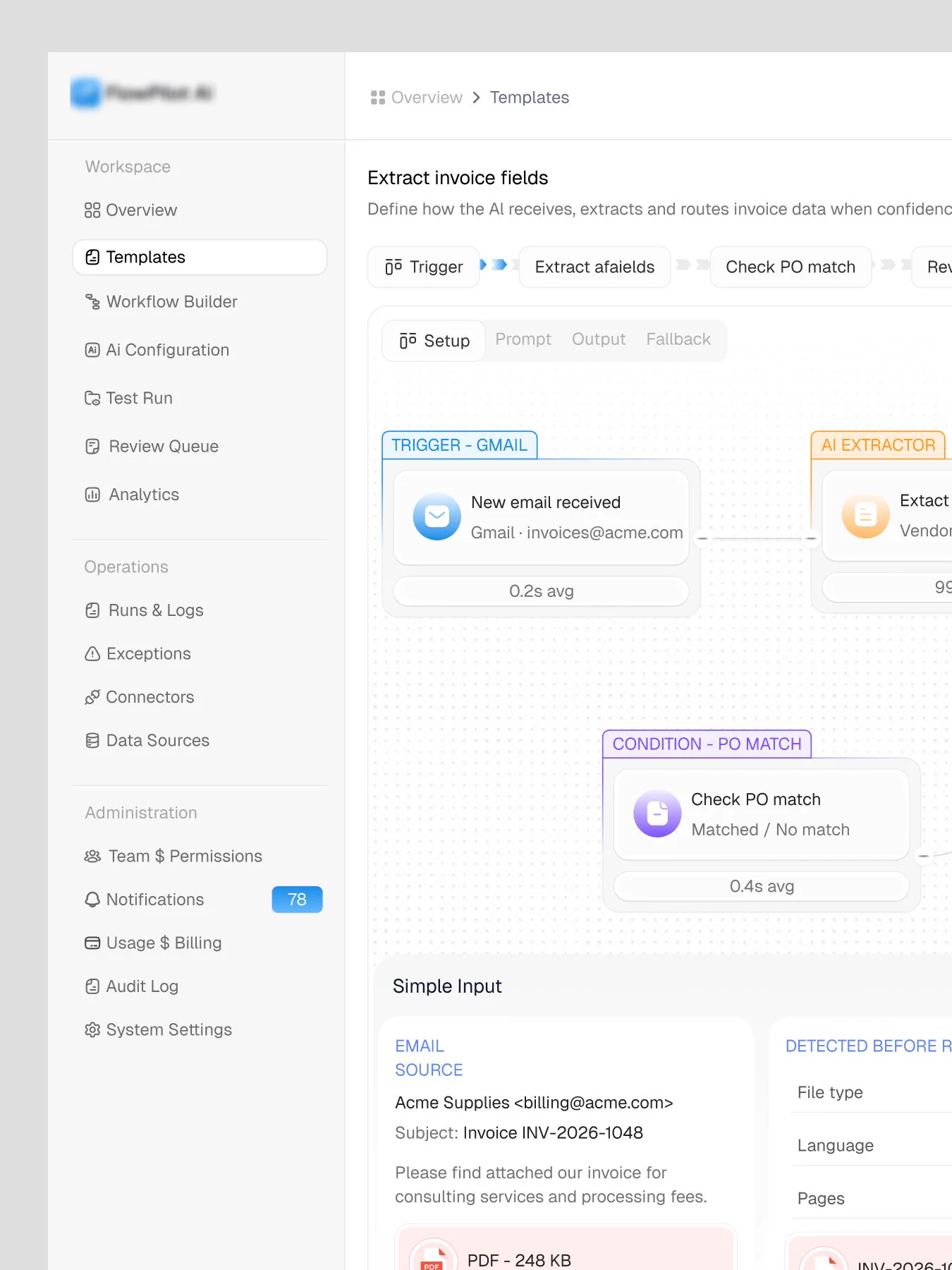This screenshot has width=952, height=1270.
Task: Click the Notifications badge showing 78
Action: click(x=297, y=900)
